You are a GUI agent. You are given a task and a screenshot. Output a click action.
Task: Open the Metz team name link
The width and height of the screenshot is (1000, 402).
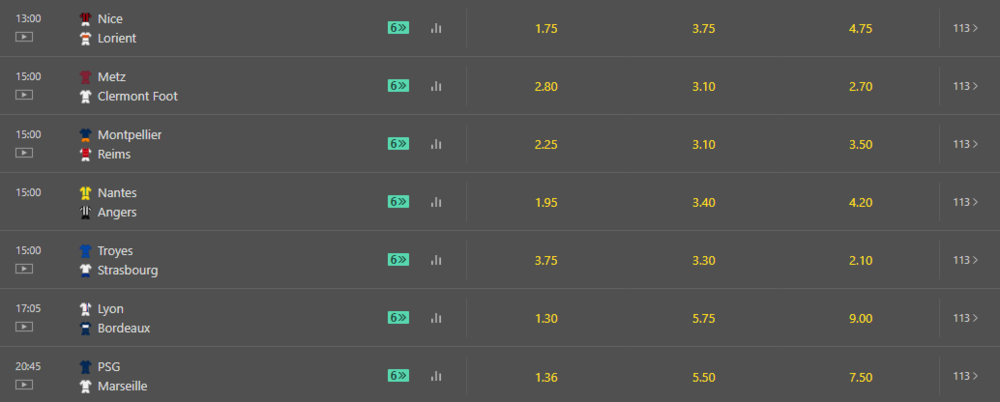(x=112, y=77)
